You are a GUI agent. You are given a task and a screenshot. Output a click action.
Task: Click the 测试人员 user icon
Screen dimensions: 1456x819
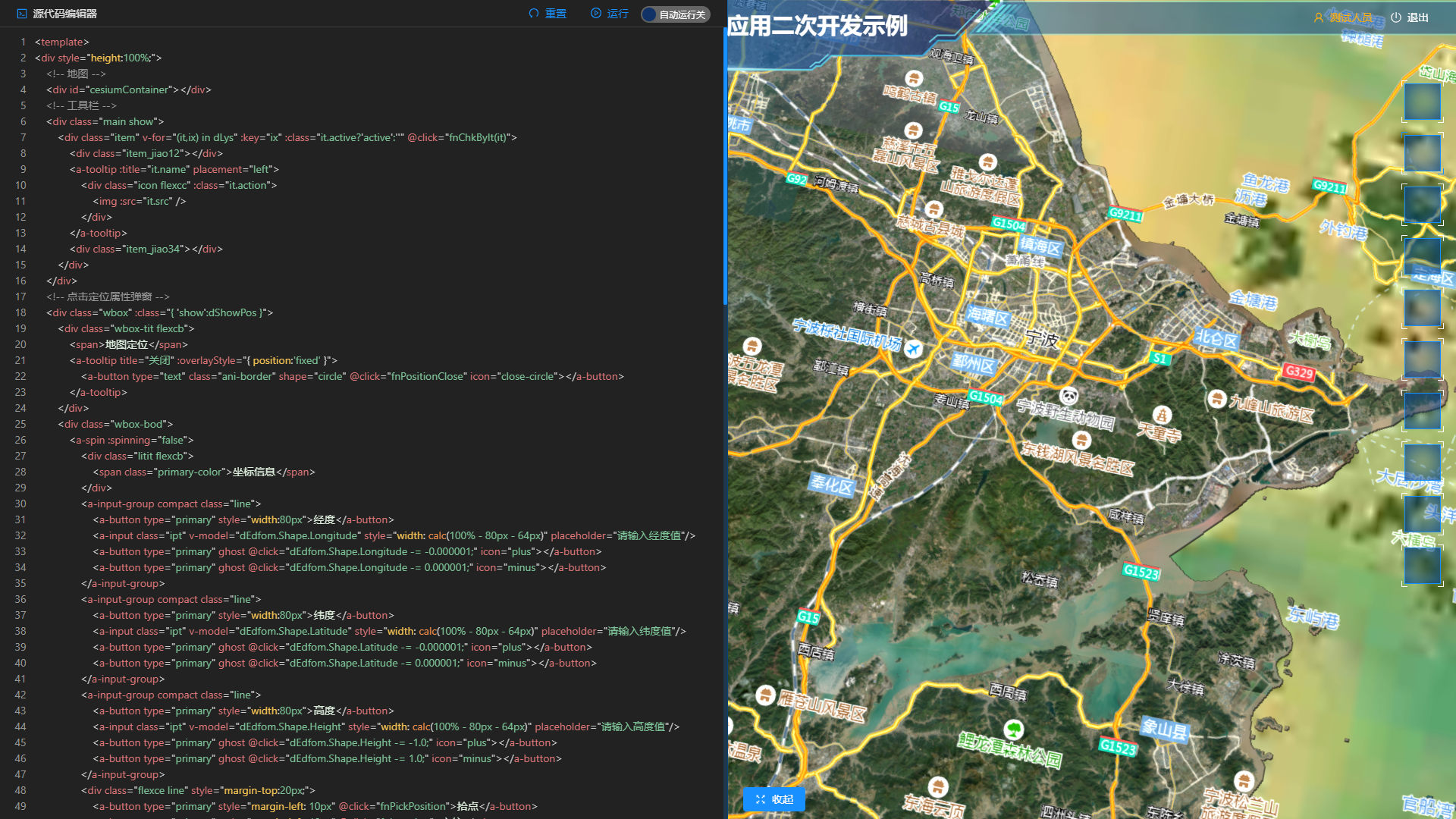tap(1319, 17)
